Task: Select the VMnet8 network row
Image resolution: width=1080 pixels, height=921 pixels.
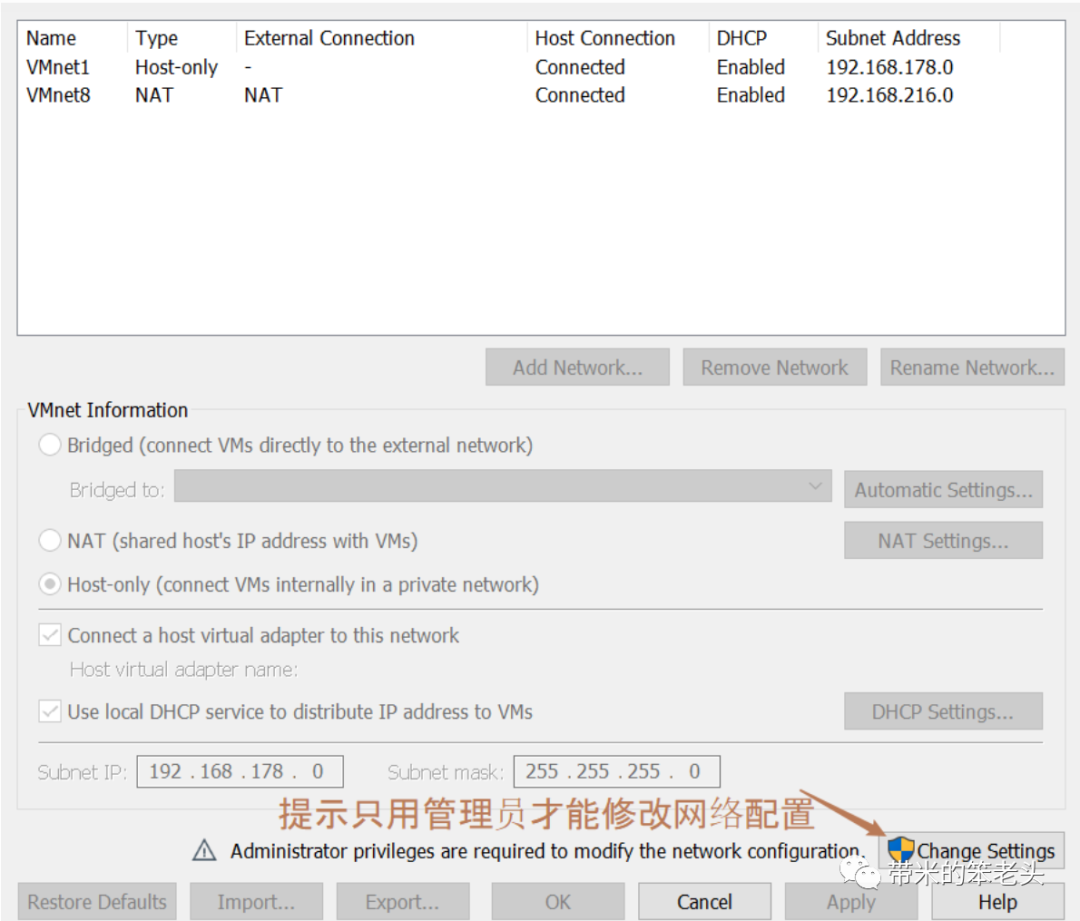Action: [541, 95]
